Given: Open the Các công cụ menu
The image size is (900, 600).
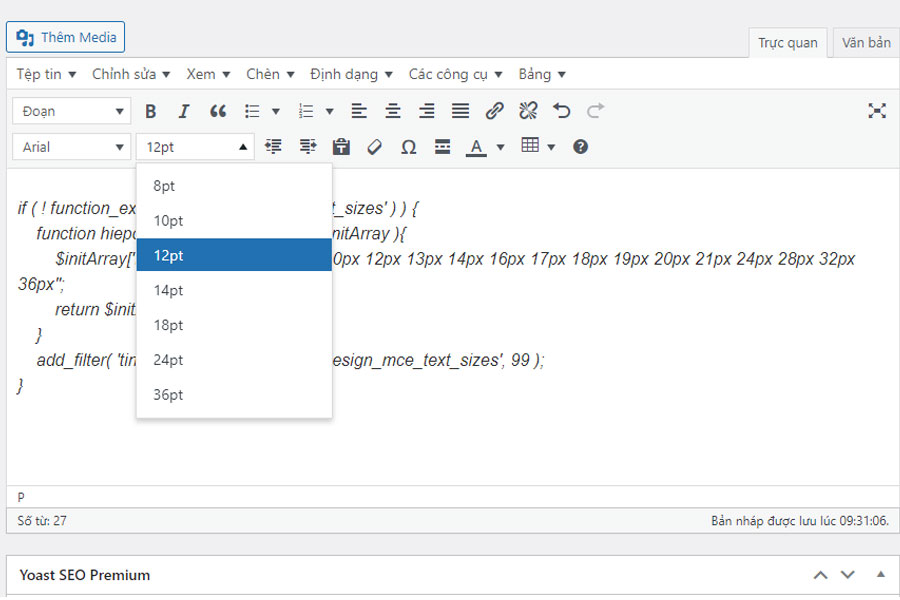Looking at the screenshot, I should tap(455, 74).
